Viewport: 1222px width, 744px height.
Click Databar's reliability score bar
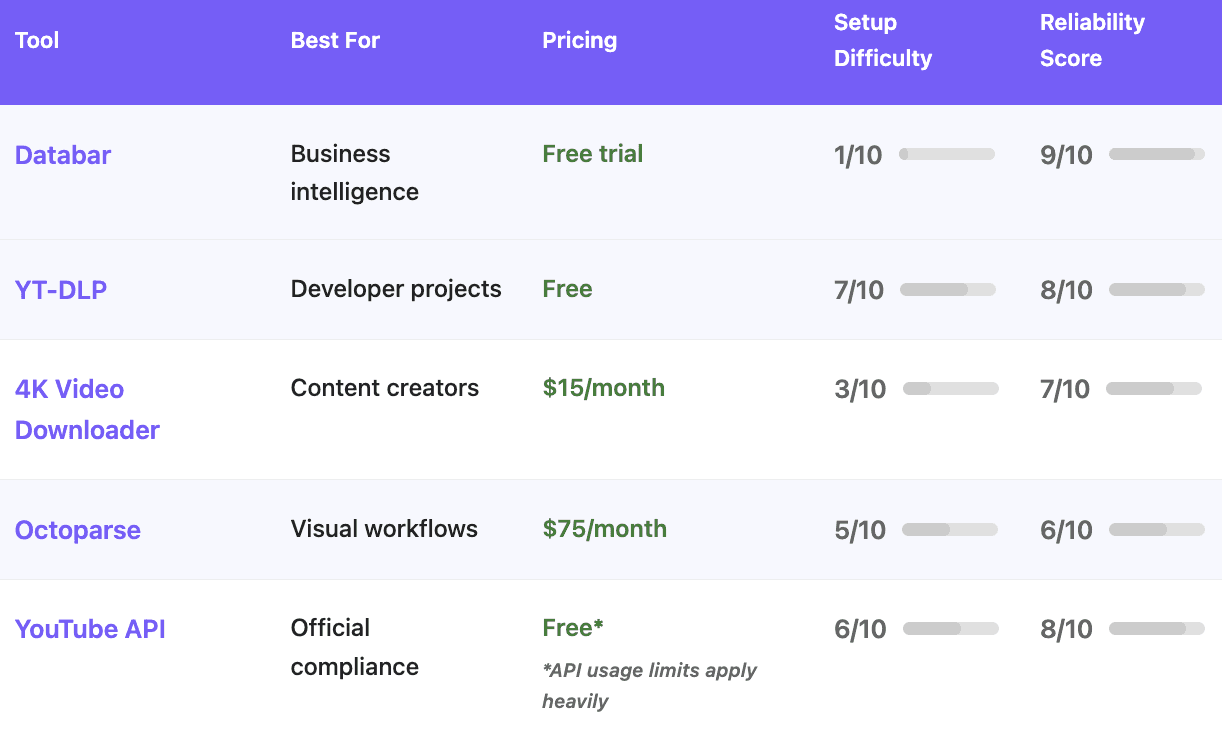(1157, 154)
